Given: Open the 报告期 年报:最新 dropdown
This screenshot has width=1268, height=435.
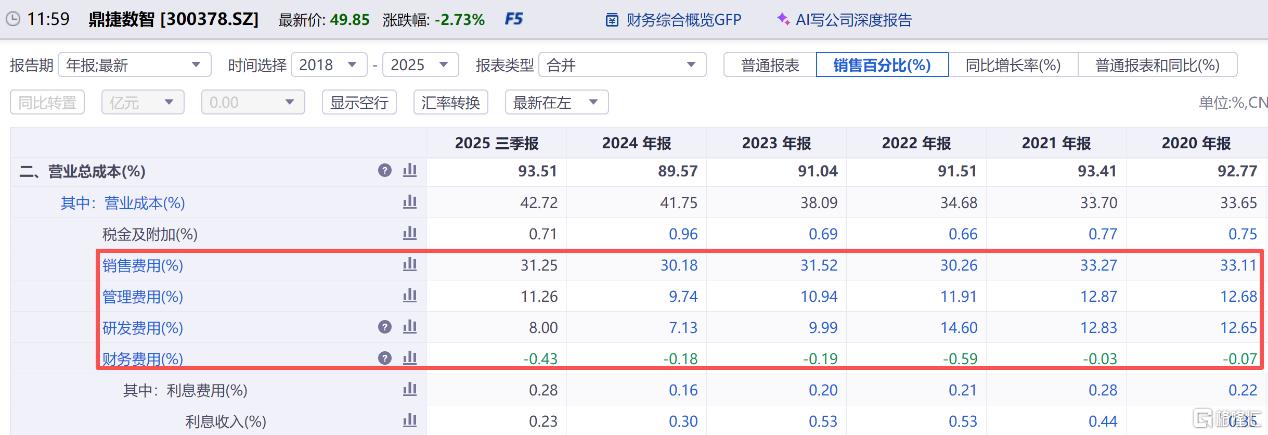Looking at the screenshot, I should tap(135, 65).
